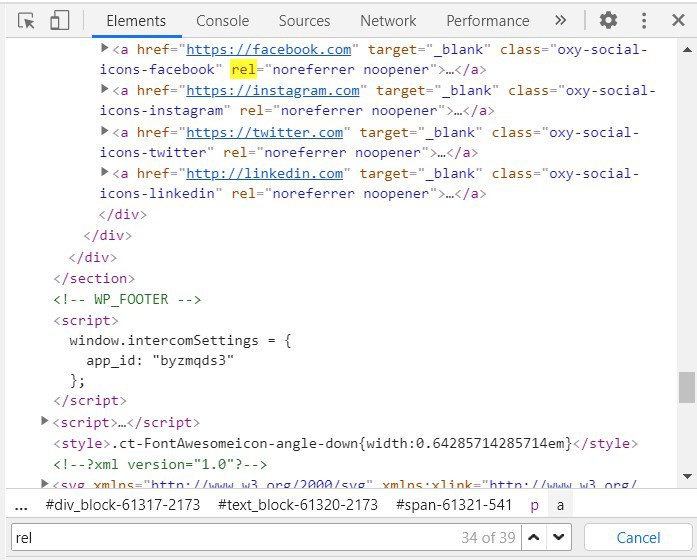Select breadcrumb #div_block-61317-2173
Screen dimensions: 697x560
pos(123,505)
